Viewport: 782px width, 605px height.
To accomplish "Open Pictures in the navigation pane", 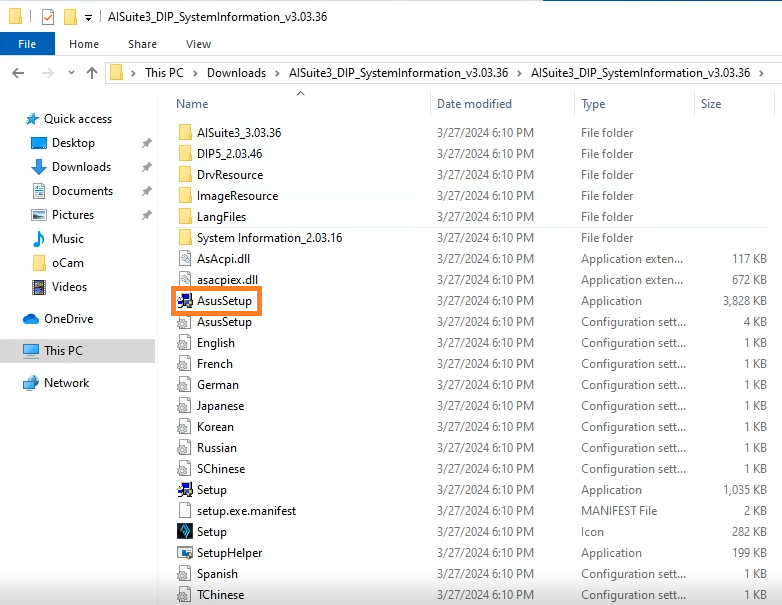I will [63, 214].
